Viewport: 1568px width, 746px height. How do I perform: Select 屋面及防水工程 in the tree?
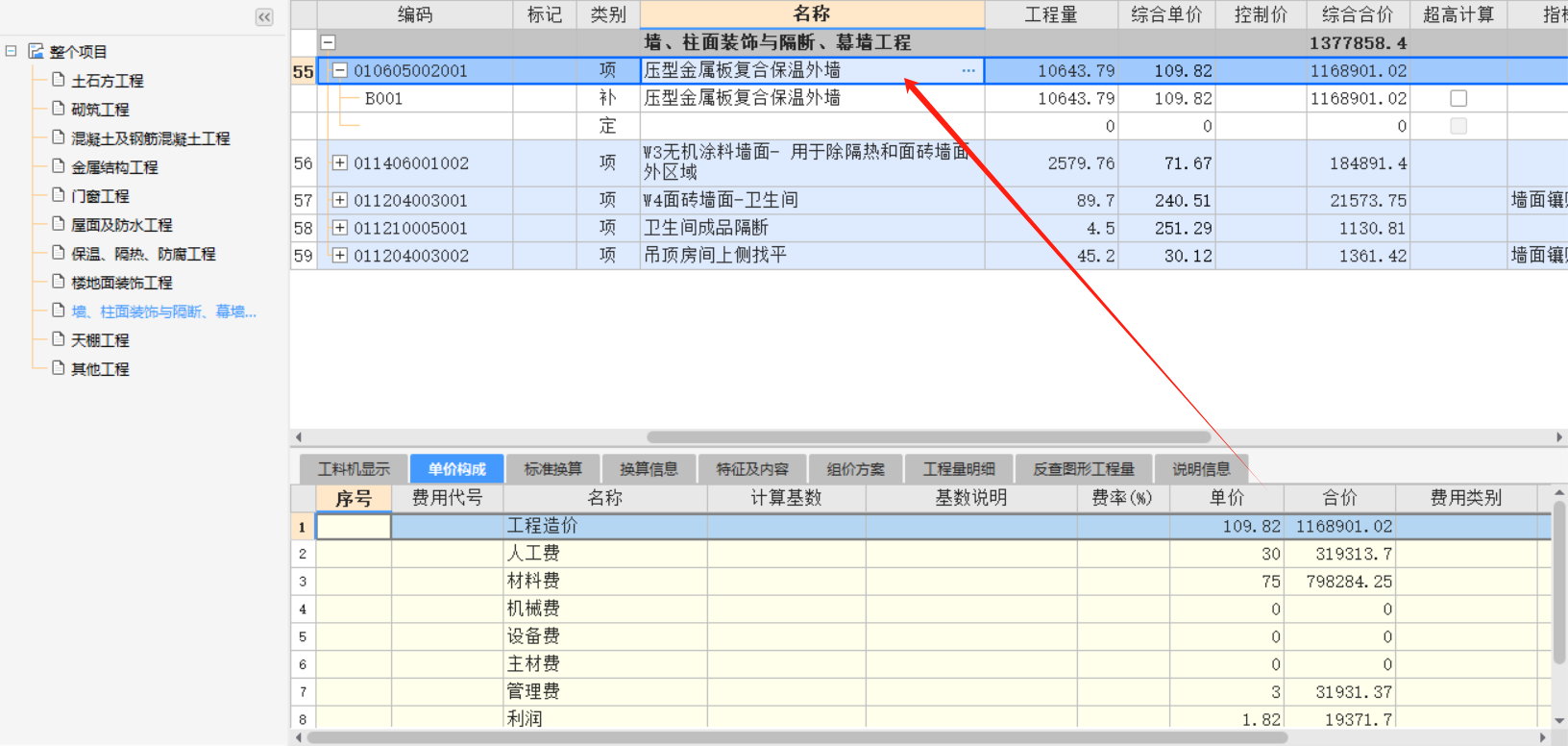122,225
